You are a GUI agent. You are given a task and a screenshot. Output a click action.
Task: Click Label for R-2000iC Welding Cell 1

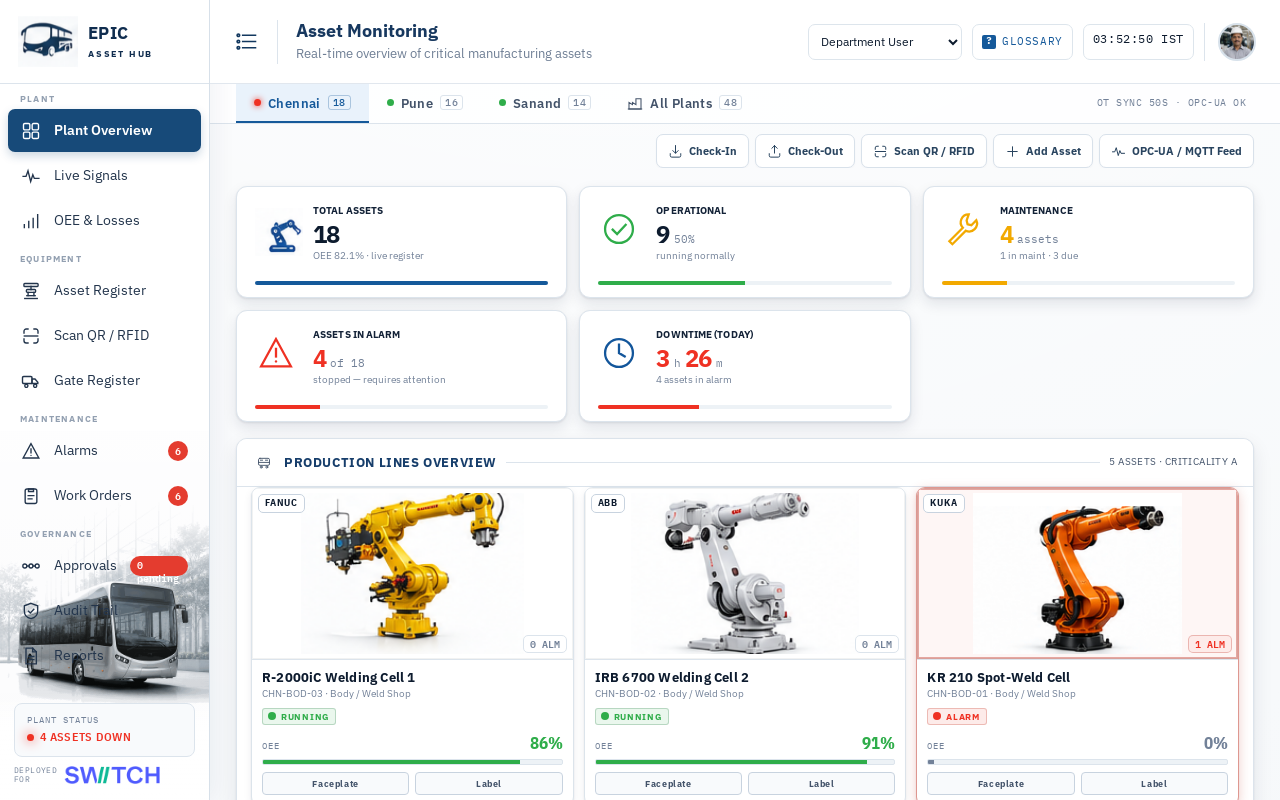pos(489,784)
